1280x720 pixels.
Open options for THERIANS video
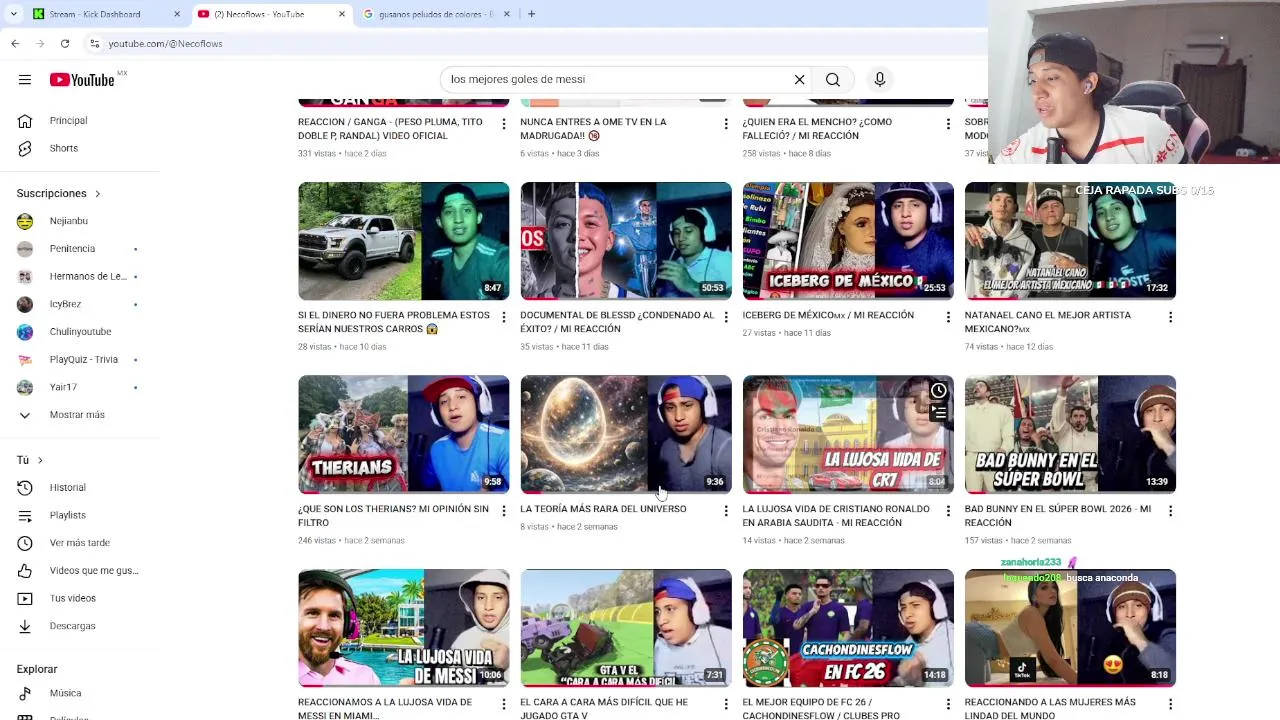(503, 511)
